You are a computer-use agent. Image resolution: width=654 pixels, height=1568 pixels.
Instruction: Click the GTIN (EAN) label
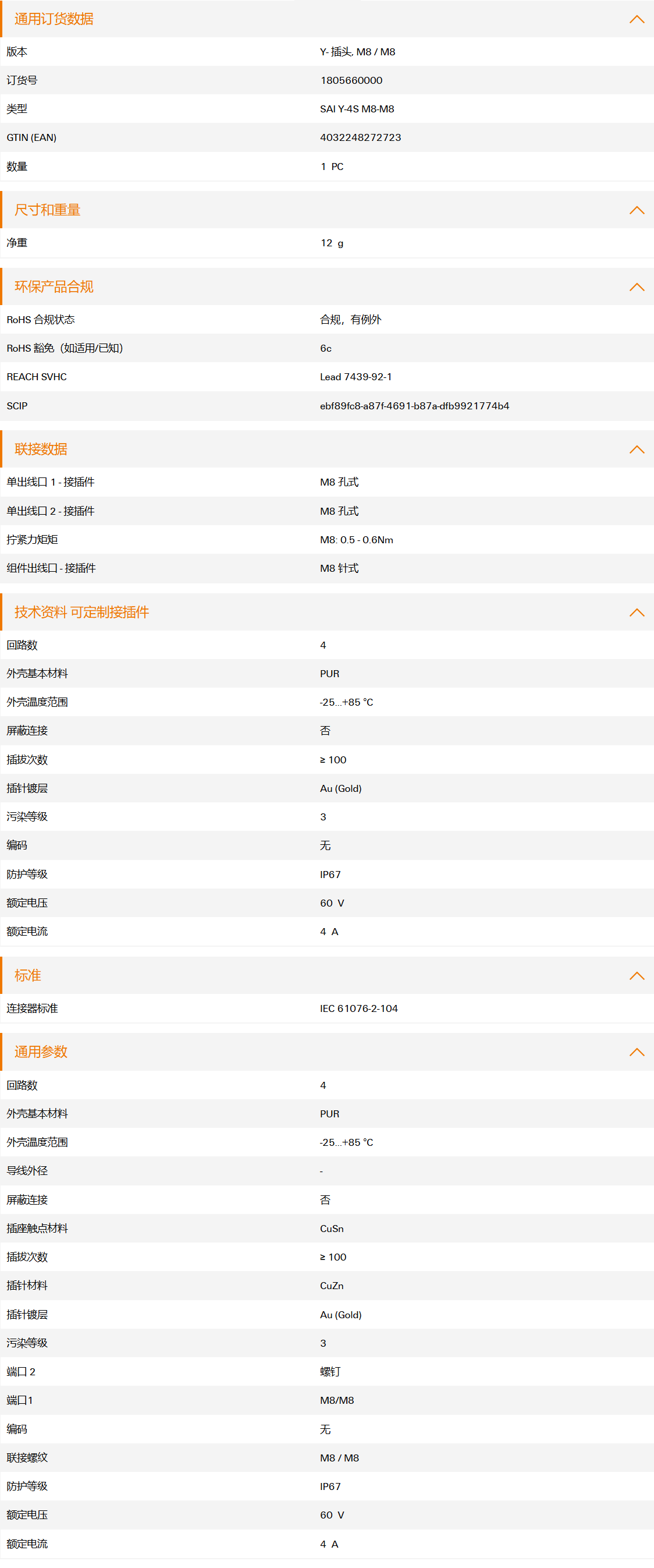coord(31,137)
